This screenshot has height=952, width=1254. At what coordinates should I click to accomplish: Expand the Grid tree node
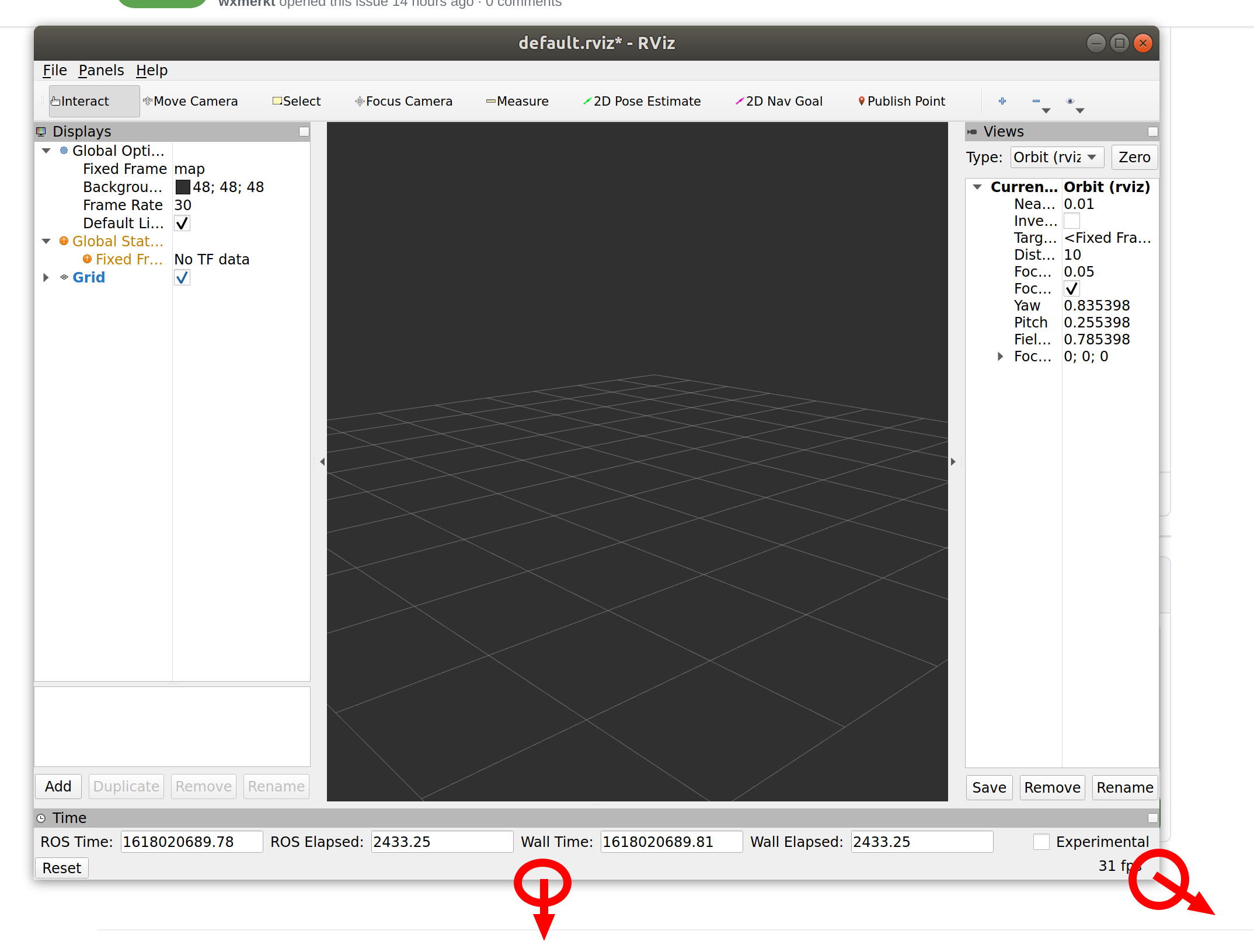coord(46,277)
